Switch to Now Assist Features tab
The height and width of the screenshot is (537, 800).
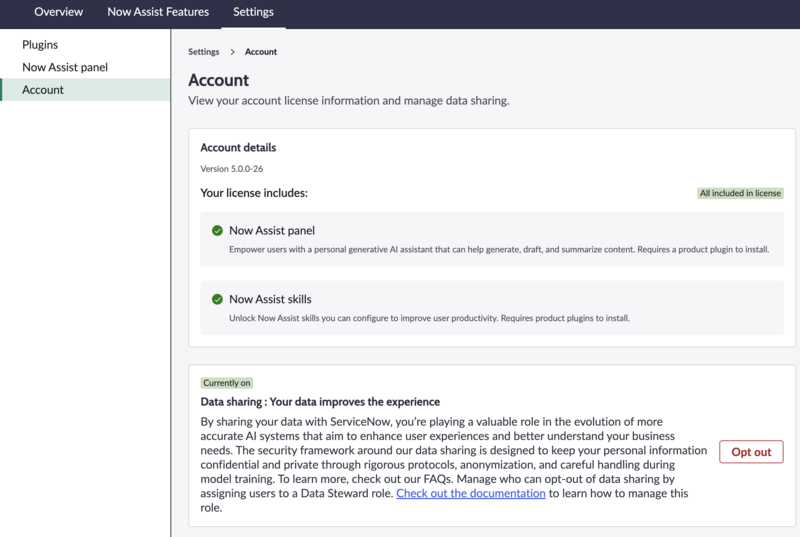click(x=158, y=12)
